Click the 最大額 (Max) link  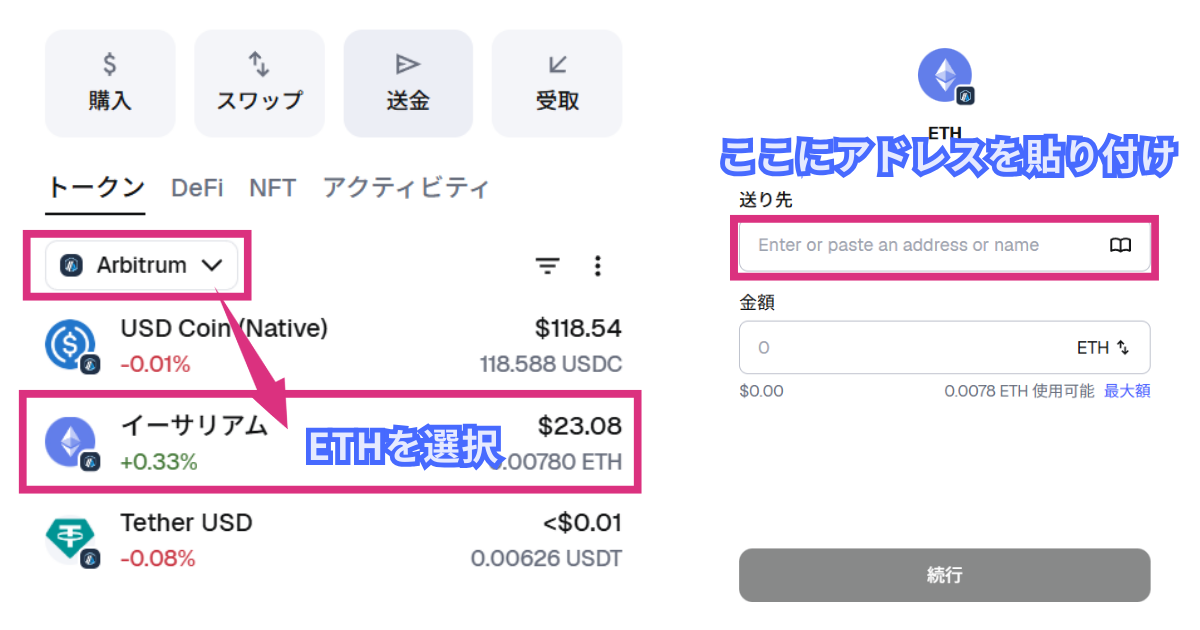tap(1127, 391)
